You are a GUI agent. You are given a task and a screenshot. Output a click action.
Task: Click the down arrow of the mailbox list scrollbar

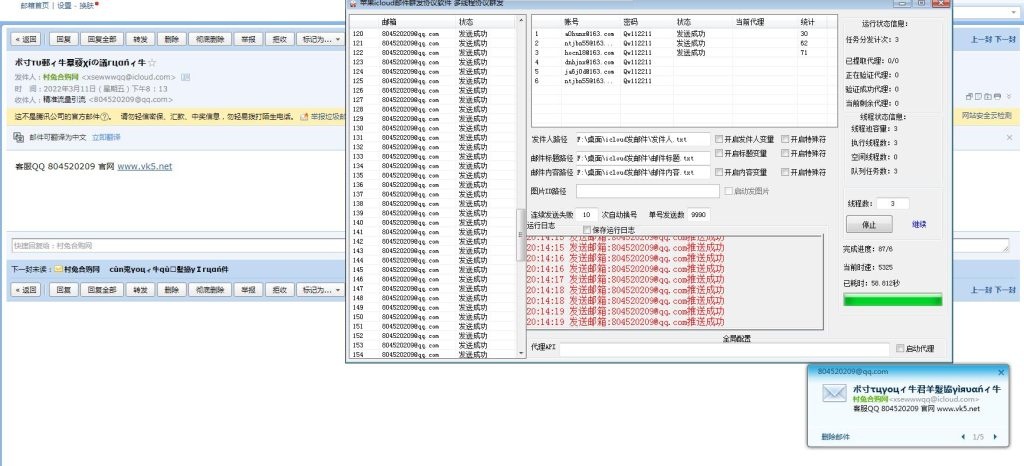(x=520, y=353)
